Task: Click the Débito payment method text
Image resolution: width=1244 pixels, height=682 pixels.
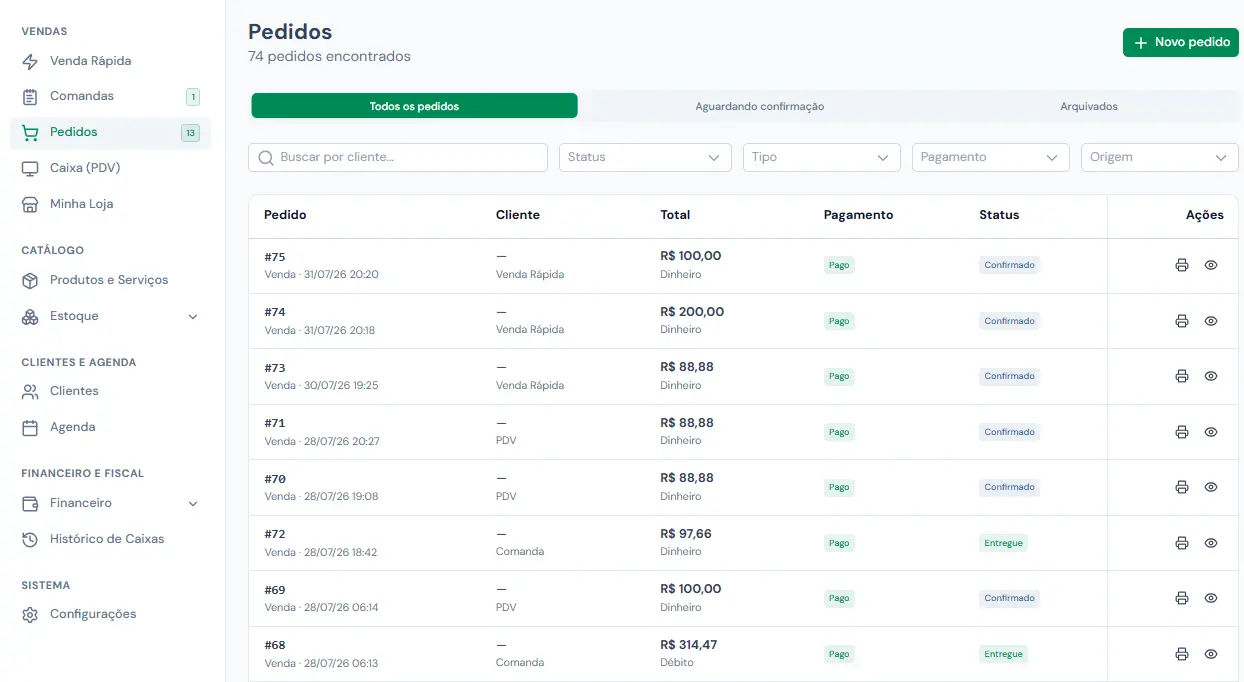Action: point(677,662)
